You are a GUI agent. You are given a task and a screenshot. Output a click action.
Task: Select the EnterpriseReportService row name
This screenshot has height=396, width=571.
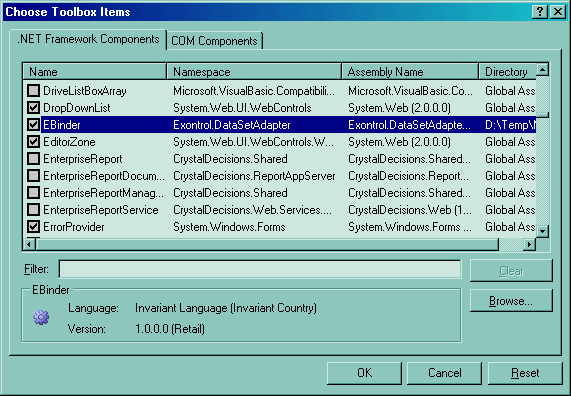point(101,210)
